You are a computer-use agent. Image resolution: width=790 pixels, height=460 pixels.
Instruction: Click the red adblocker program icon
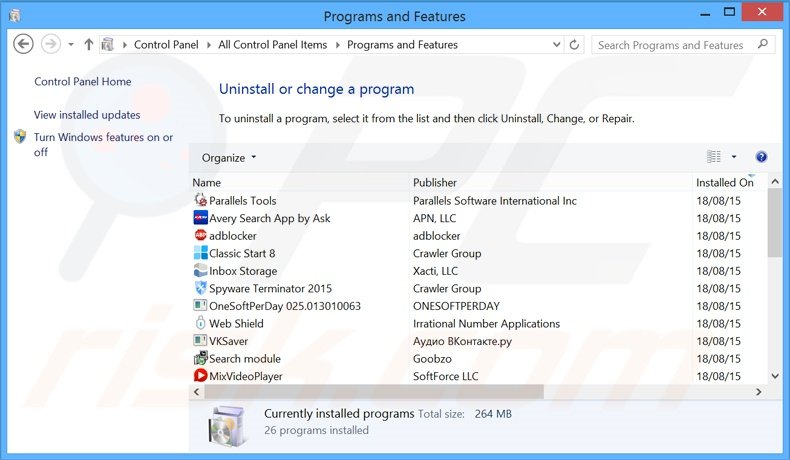[201, 235]
